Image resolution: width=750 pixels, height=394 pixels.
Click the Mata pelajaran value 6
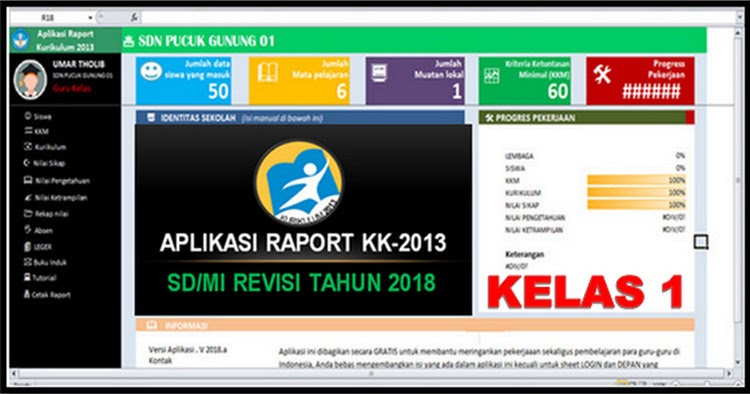click(342, 91)
